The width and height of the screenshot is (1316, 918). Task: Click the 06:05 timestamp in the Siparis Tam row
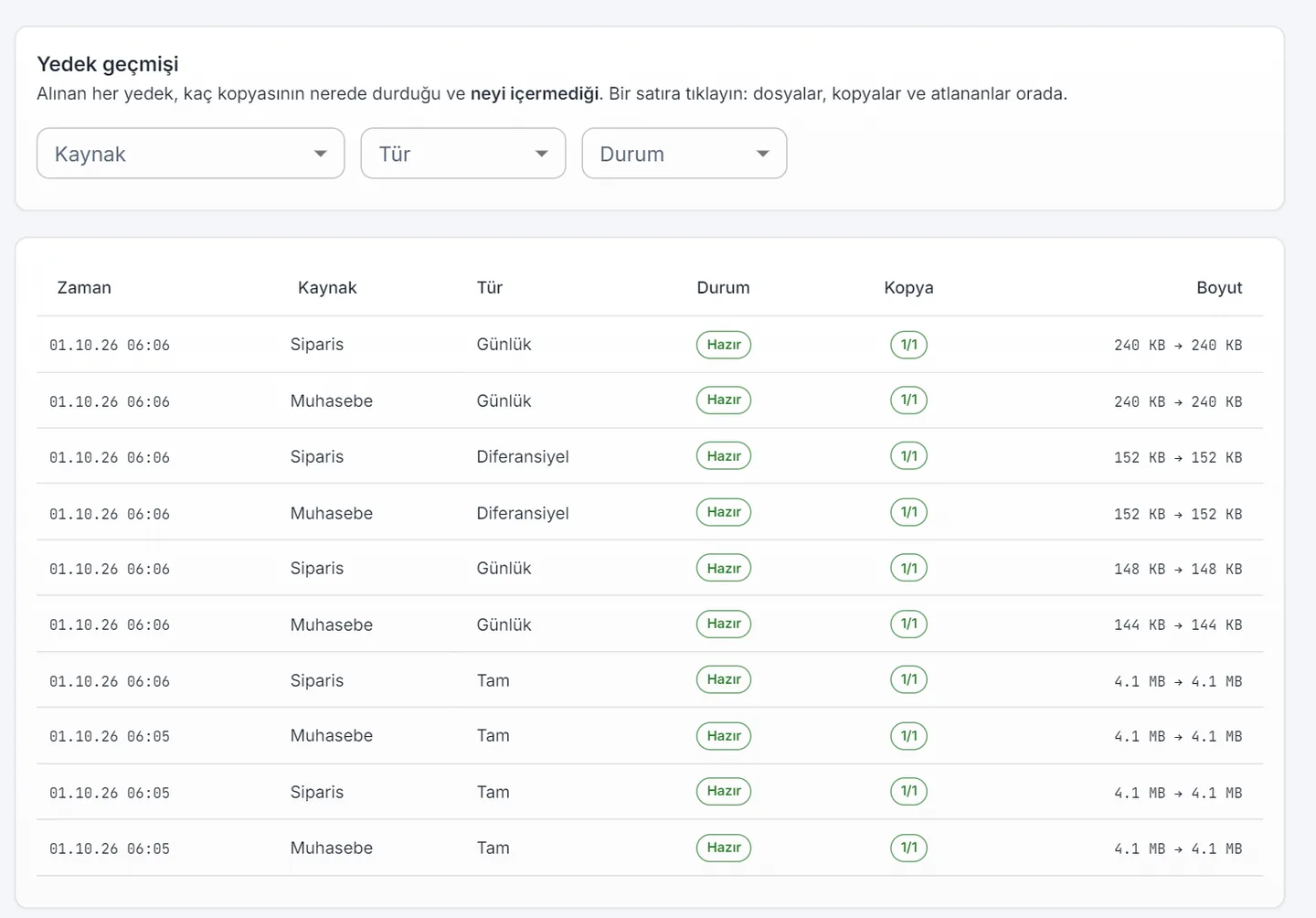(110, 793)
